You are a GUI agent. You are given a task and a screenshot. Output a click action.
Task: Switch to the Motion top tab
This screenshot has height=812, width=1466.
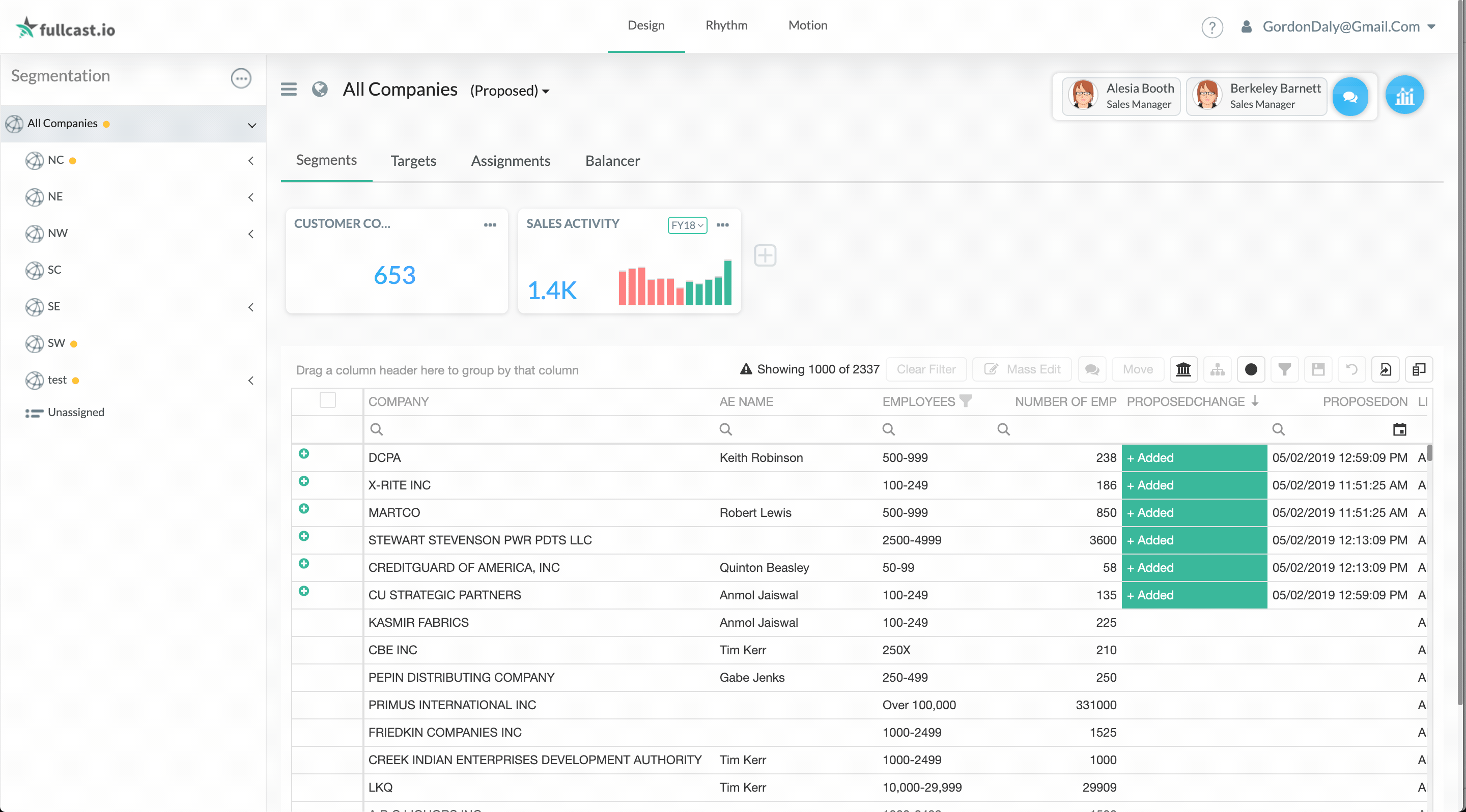click(807, 25)
